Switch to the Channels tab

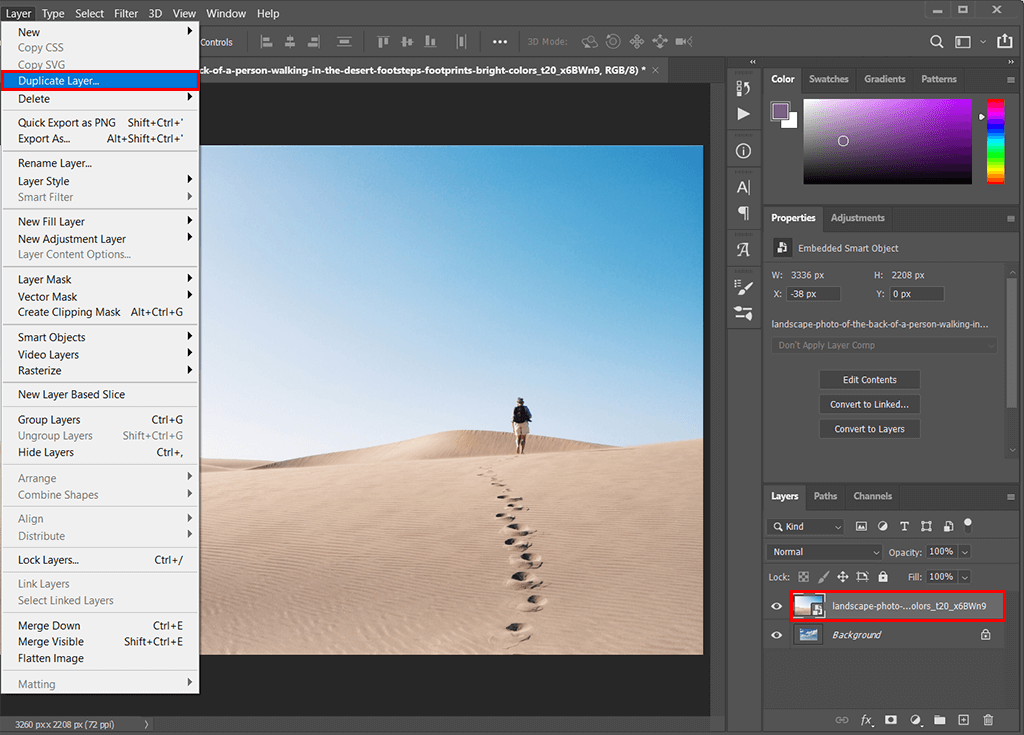click(872, 496)
